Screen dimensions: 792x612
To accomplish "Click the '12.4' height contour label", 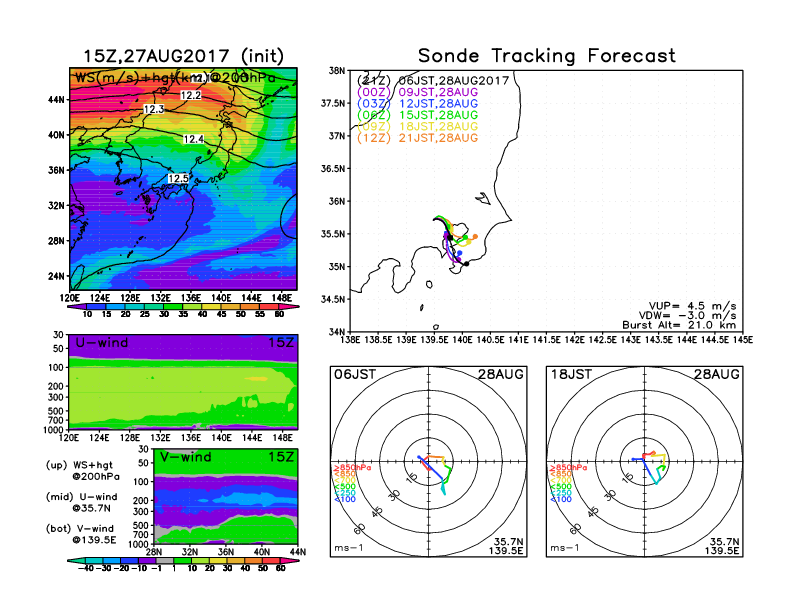I will tap(193, 139).
